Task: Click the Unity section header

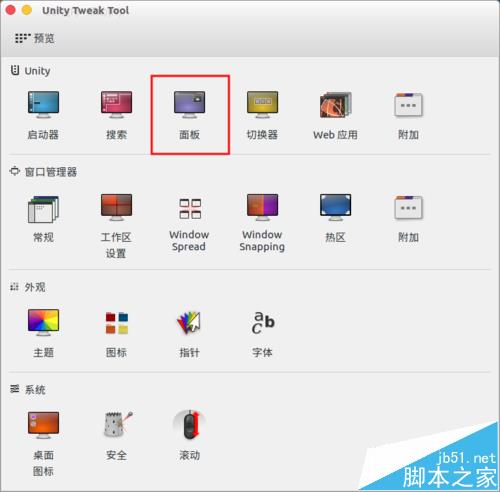Action: [30, 71]
